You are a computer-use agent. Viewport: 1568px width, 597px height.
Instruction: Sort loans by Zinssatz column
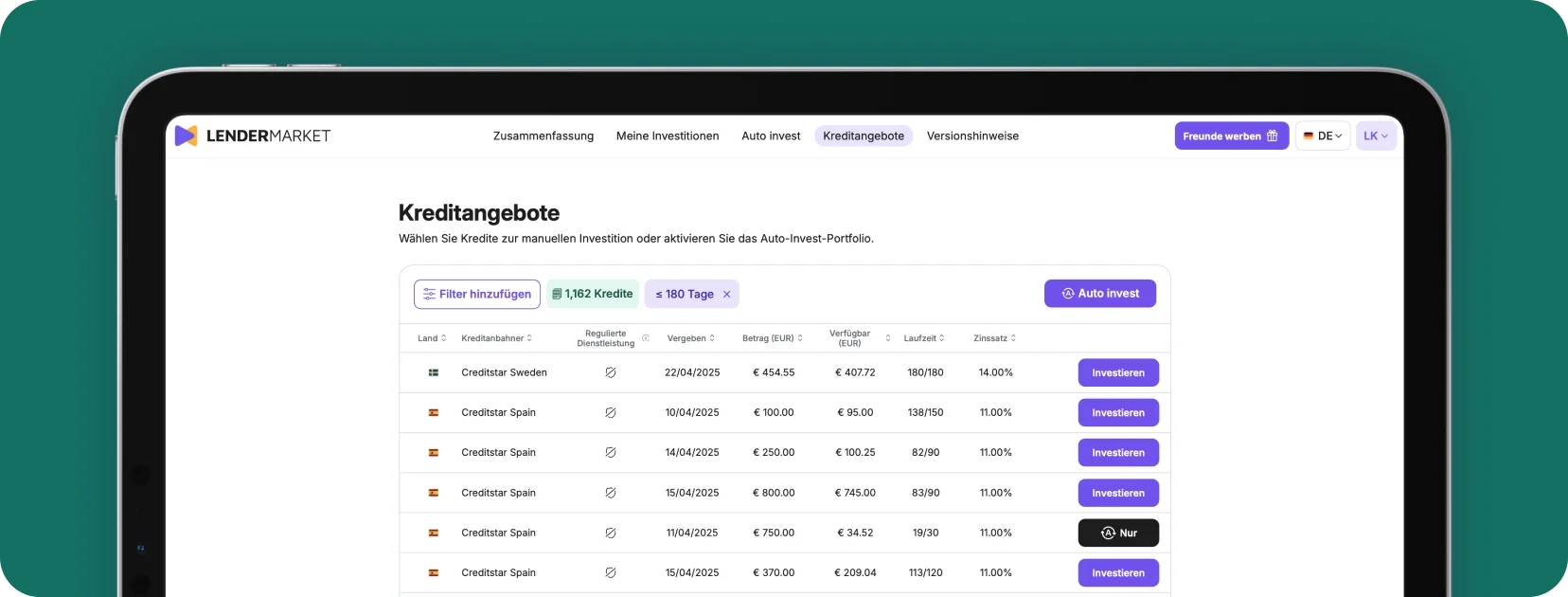point(994,338)
